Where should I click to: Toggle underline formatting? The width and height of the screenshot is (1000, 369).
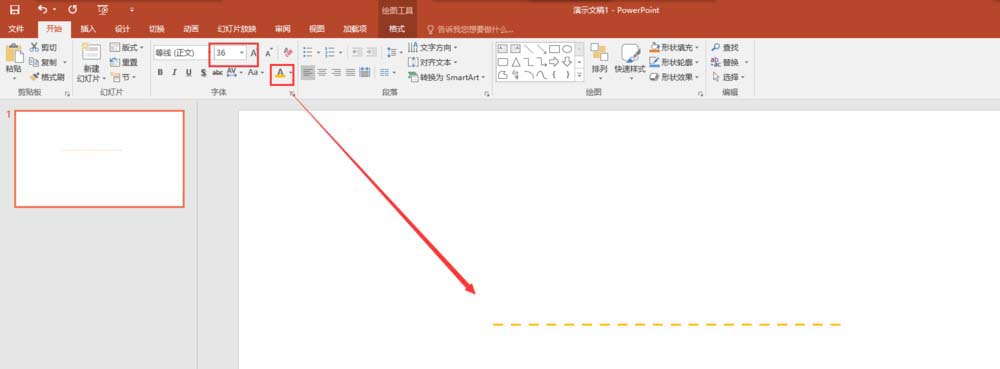(x=189, y=73)
